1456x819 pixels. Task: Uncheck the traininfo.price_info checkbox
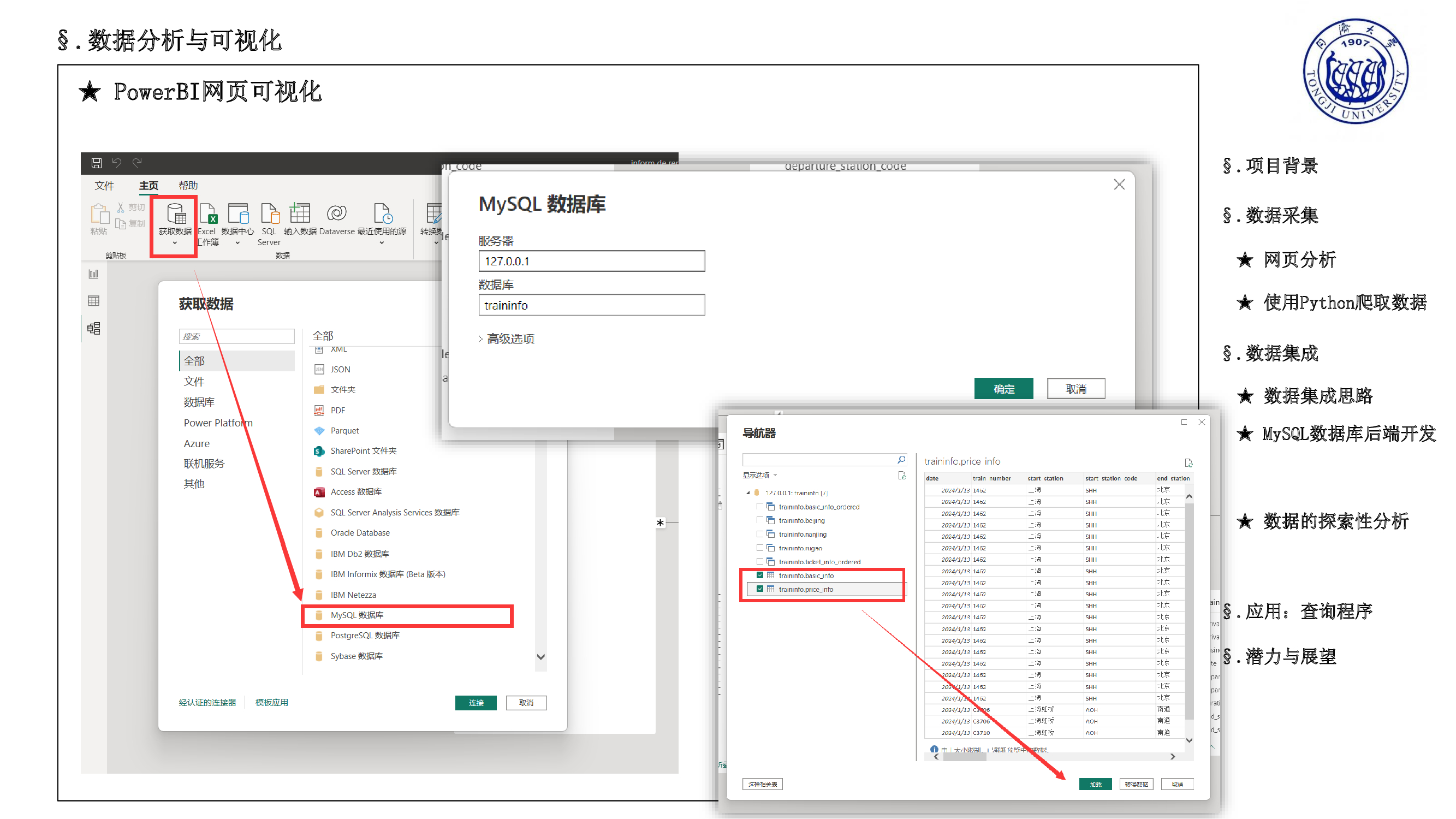pyautogui.click(x=760, y=589)
